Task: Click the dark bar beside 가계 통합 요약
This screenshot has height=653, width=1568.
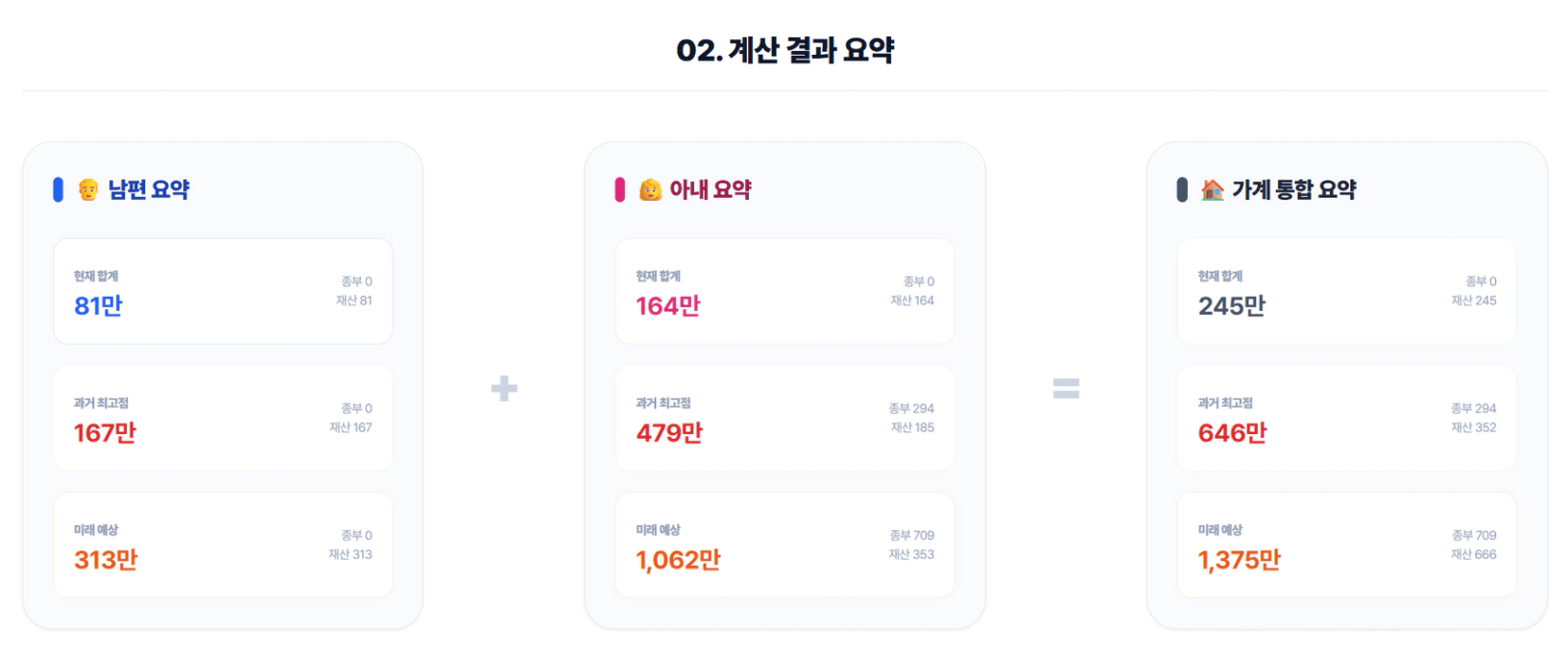Action: [1182, 190]
